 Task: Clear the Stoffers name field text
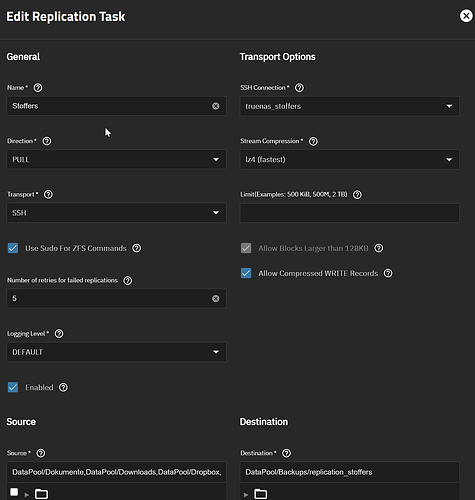(216, 106)
